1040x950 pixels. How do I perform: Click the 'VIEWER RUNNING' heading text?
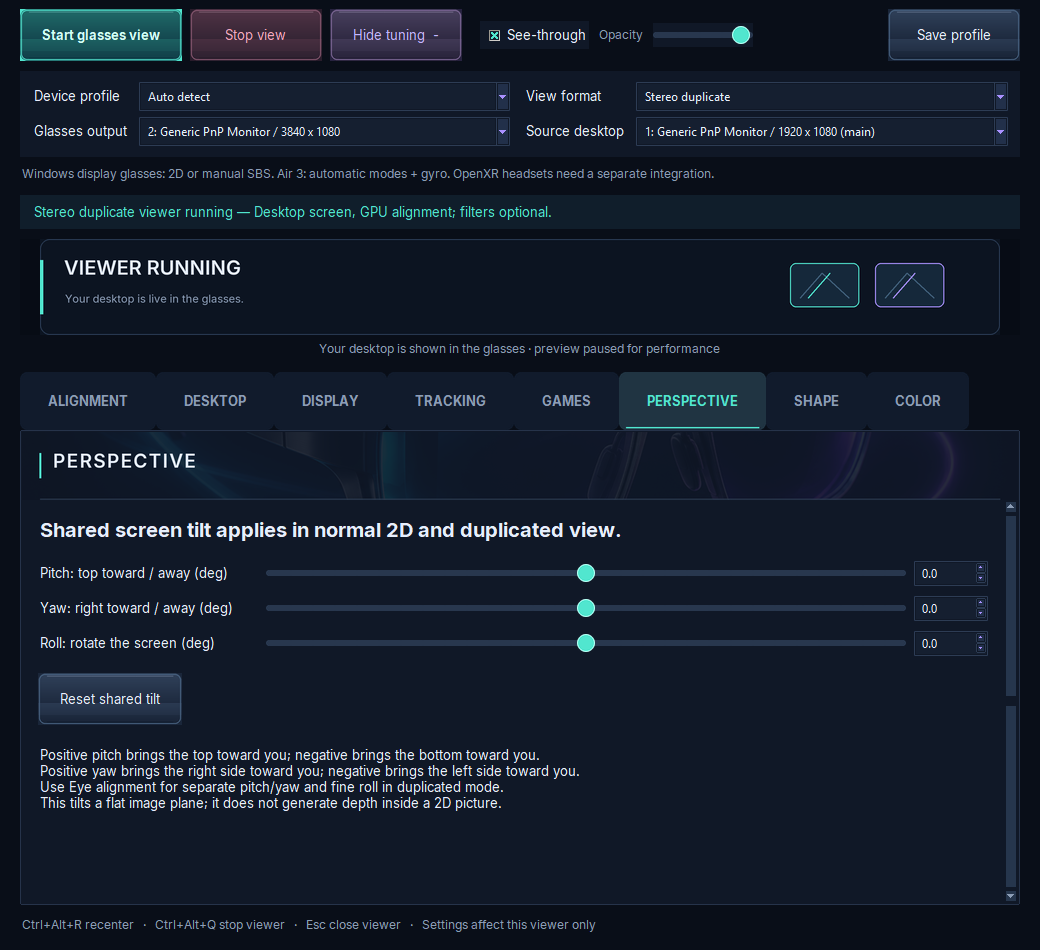[x=153, y=268]
